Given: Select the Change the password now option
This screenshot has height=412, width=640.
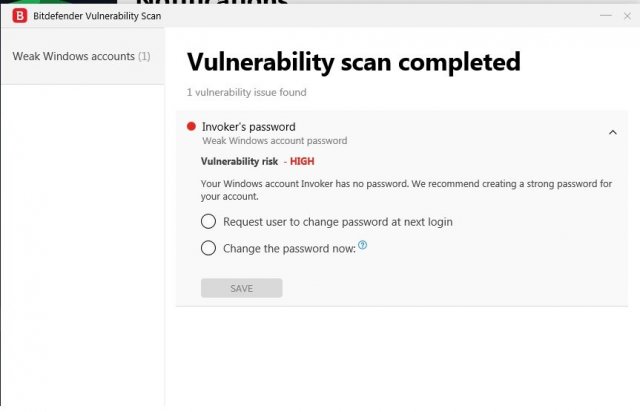Looking at the screenshot, I should tap(208, 248).
